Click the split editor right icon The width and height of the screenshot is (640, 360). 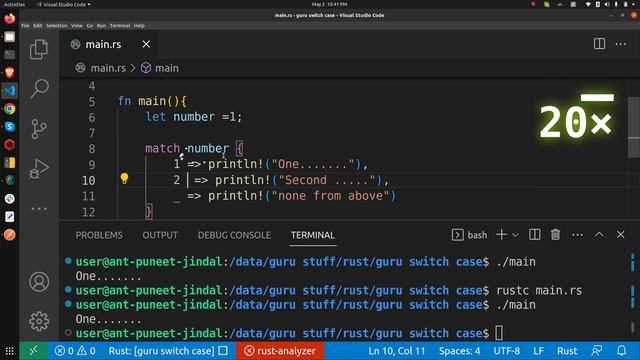(599, 44)
